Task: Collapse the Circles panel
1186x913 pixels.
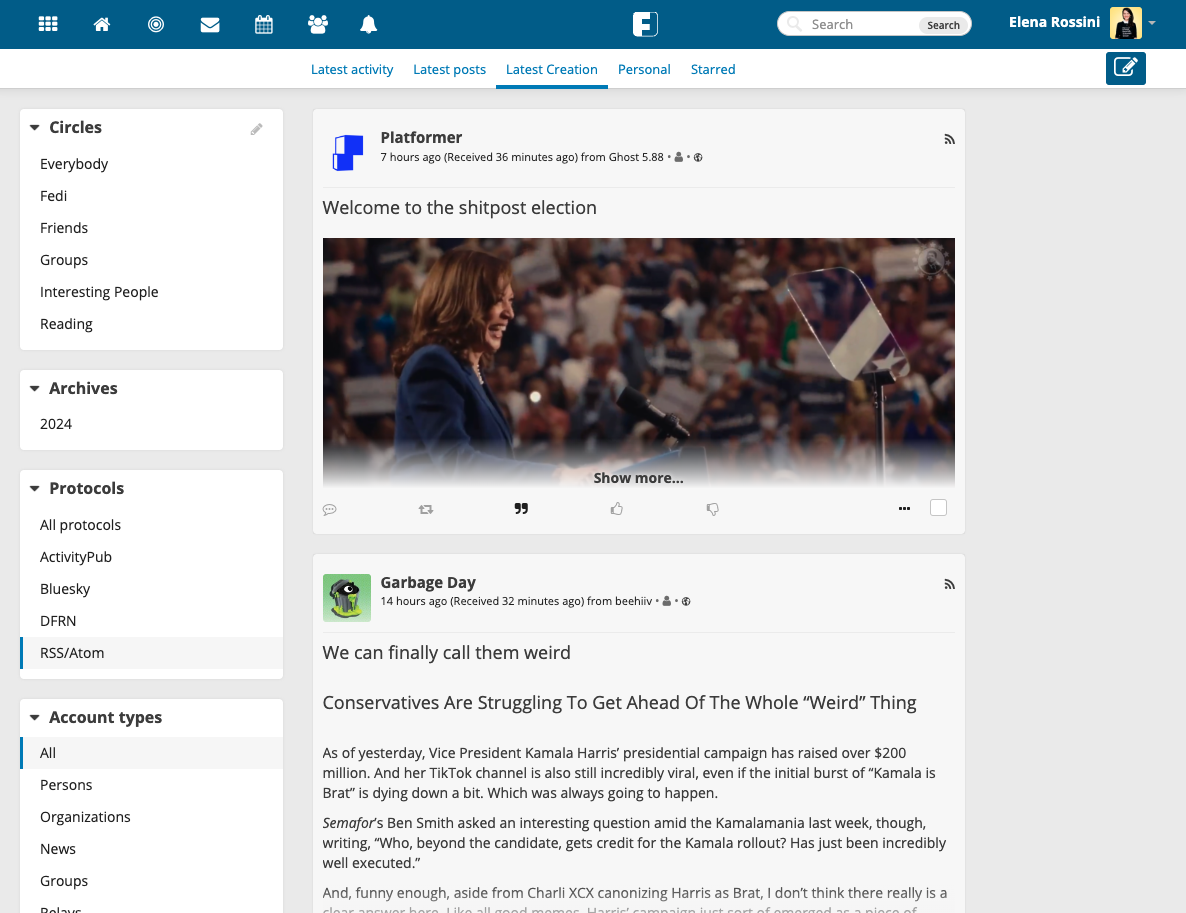Action: tap(35, 128)
